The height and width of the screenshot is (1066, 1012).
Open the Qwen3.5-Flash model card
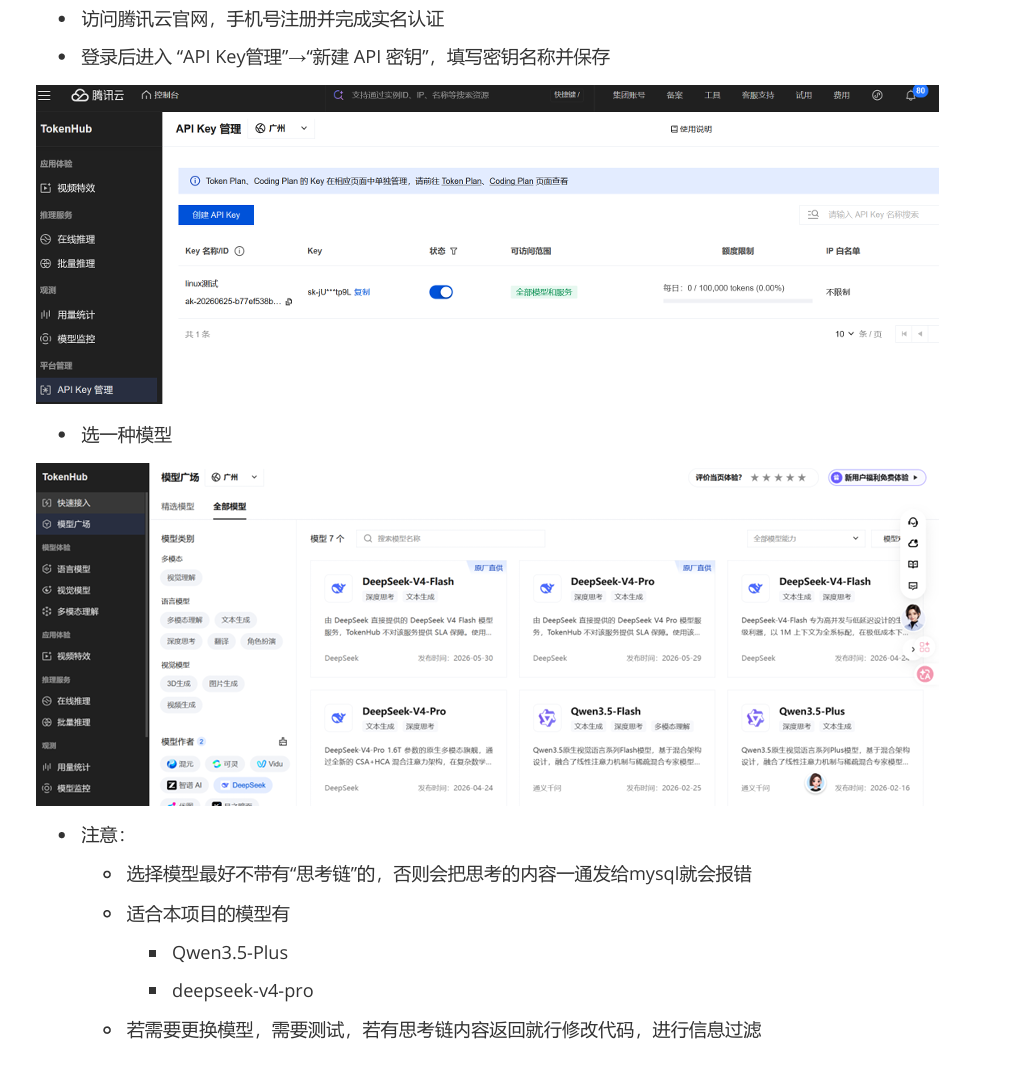tap(617, 748)
